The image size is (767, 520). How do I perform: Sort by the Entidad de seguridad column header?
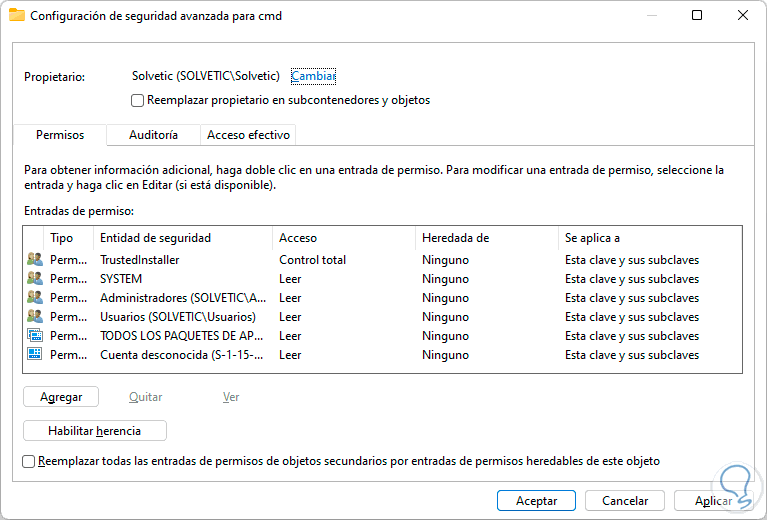(x=155, y=238)
